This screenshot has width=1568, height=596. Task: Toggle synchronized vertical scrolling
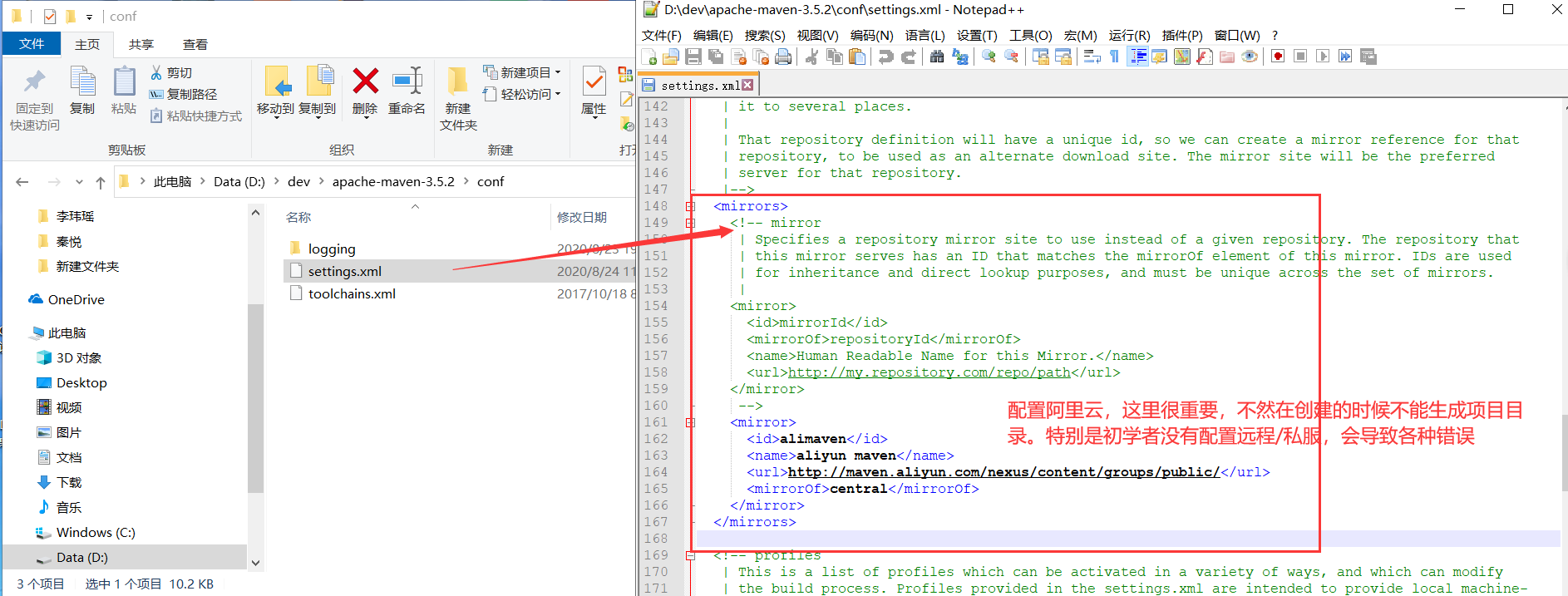[1040, 57]
